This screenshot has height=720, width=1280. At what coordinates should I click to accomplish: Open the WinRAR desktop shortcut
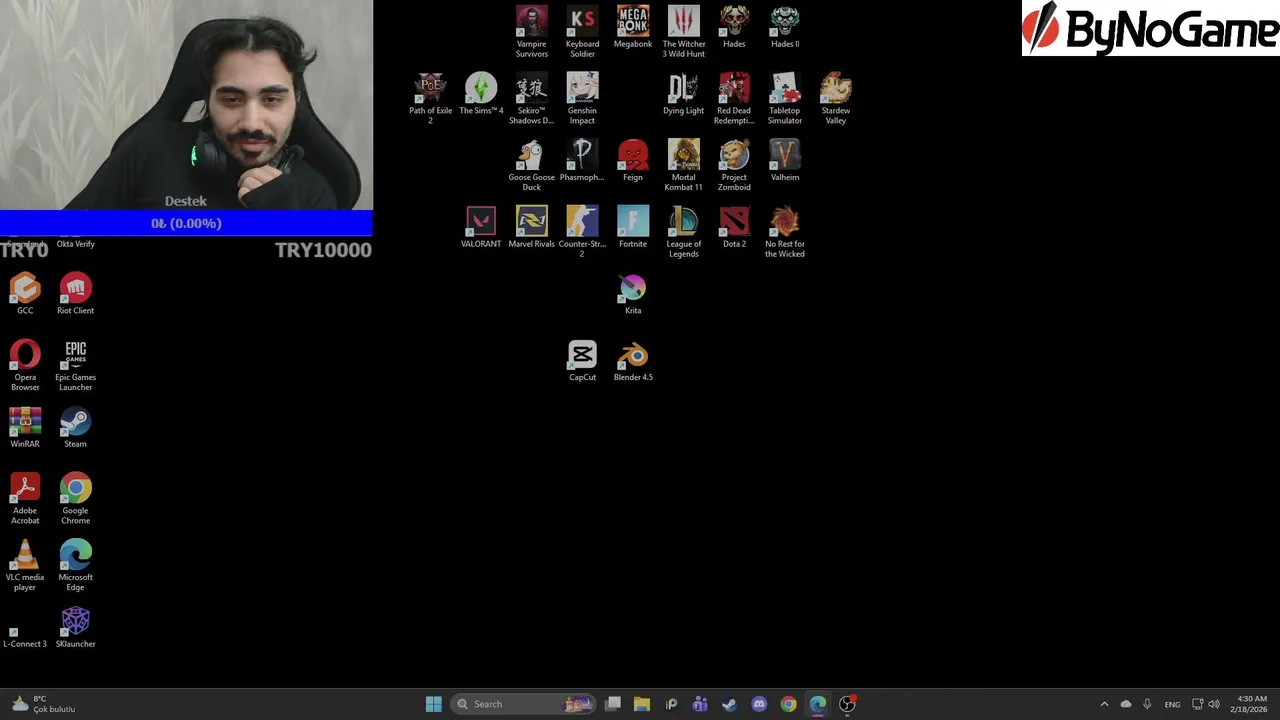point(25,428)
